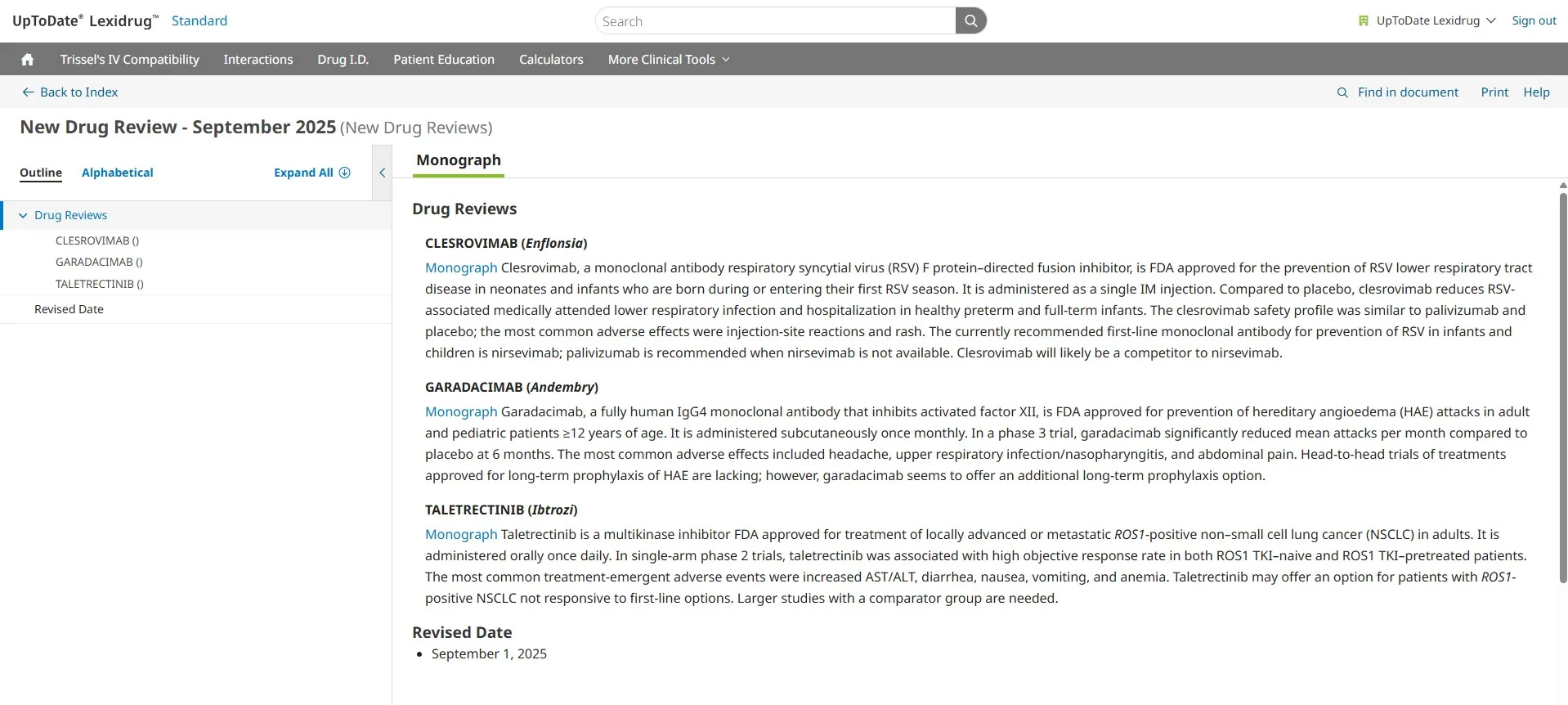Open Drug I.D. from navigation bar

[x=343, y=59]
